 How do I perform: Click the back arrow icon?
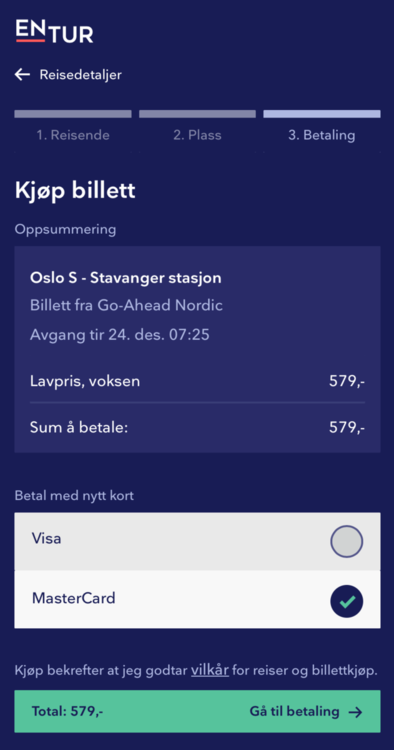click(x=22, y=74)
